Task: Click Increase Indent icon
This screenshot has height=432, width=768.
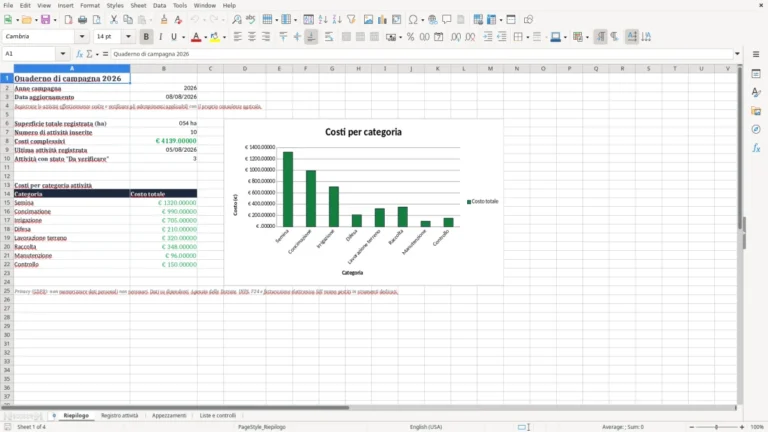Action: click(488, 37)
